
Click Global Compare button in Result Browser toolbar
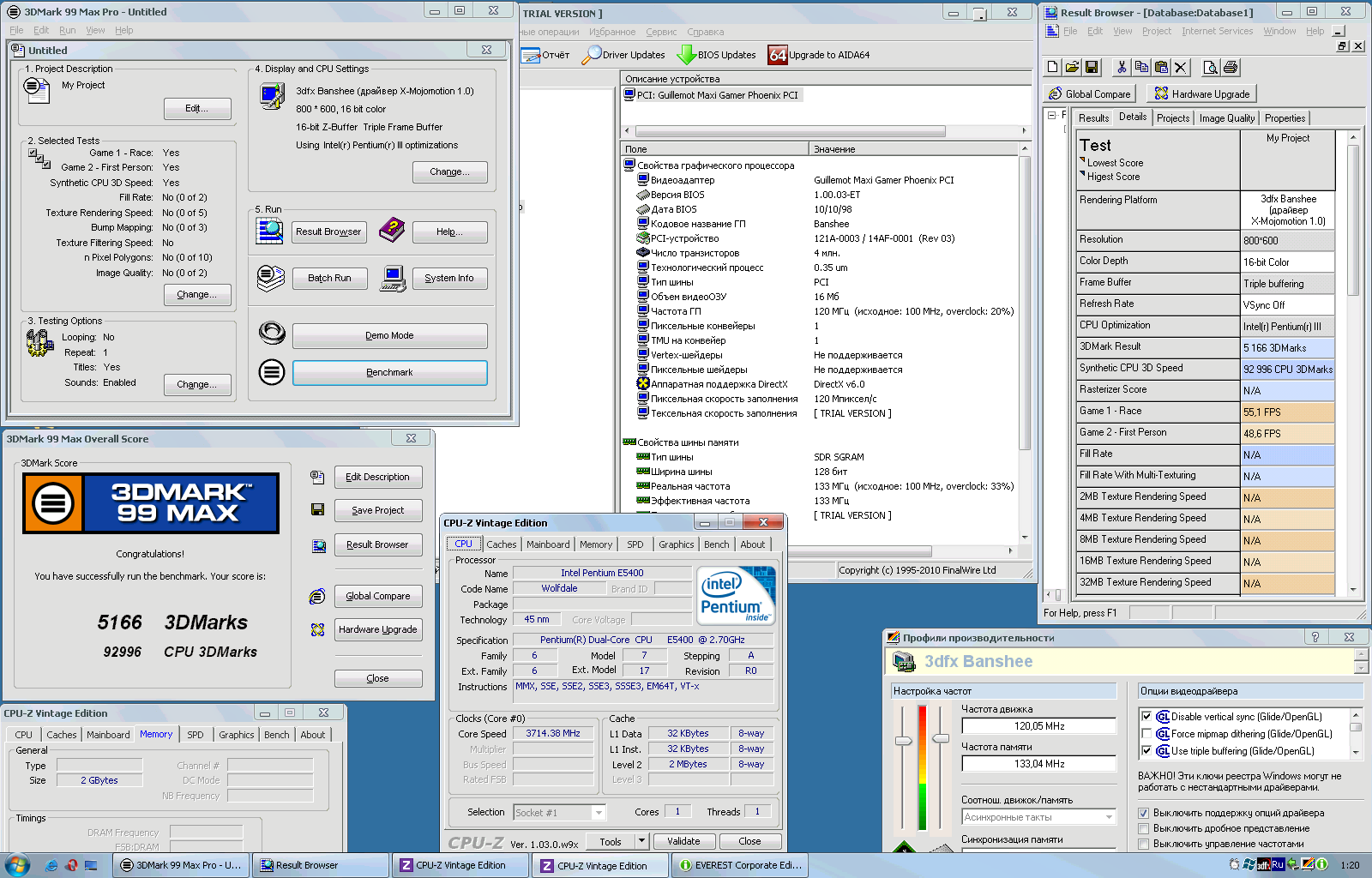[1090, 93]
